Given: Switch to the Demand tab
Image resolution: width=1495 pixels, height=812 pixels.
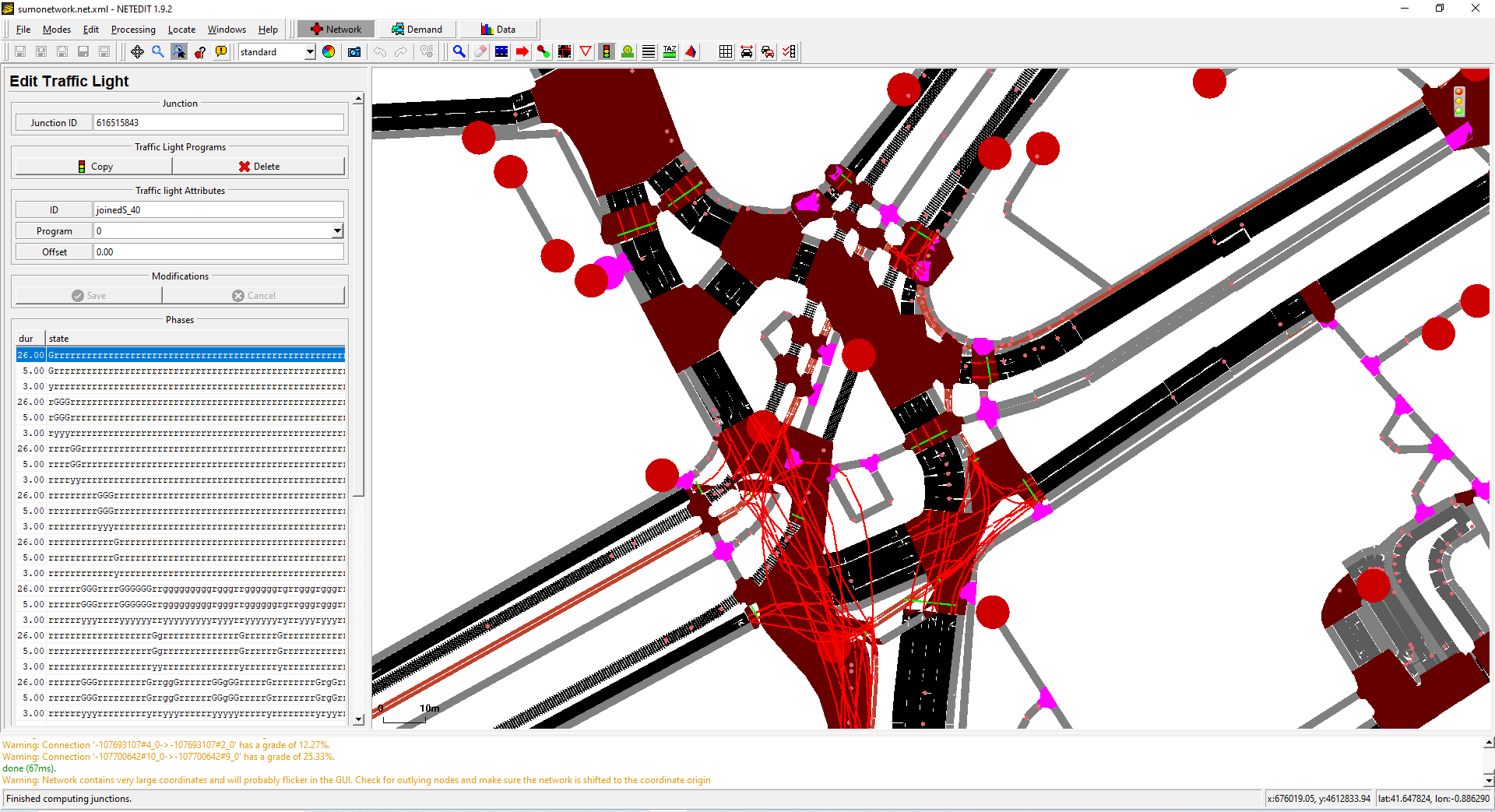Looking at the screenshot, I should (417, 30).
